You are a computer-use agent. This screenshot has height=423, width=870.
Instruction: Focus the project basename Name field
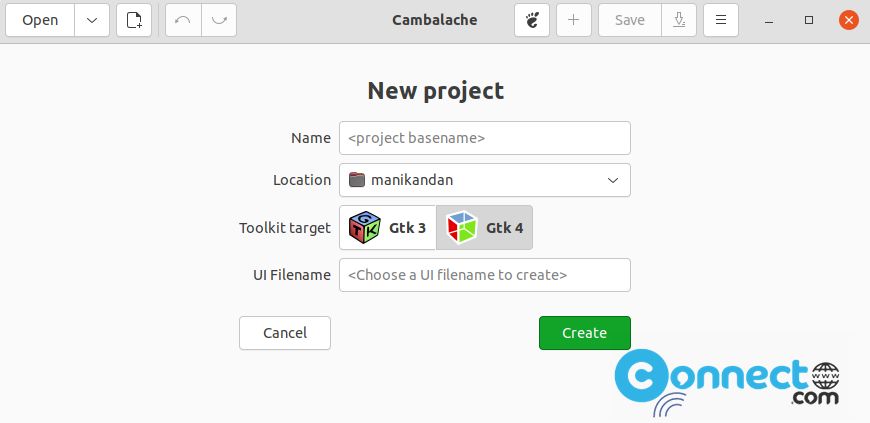coord(485,138)
